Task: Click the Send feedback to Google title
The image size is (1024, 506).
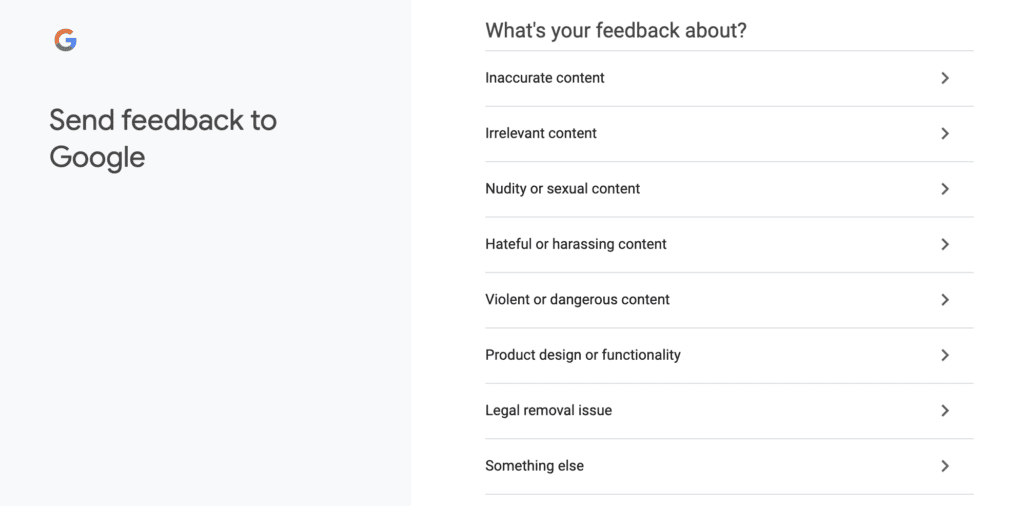Action: coord(163,138)
